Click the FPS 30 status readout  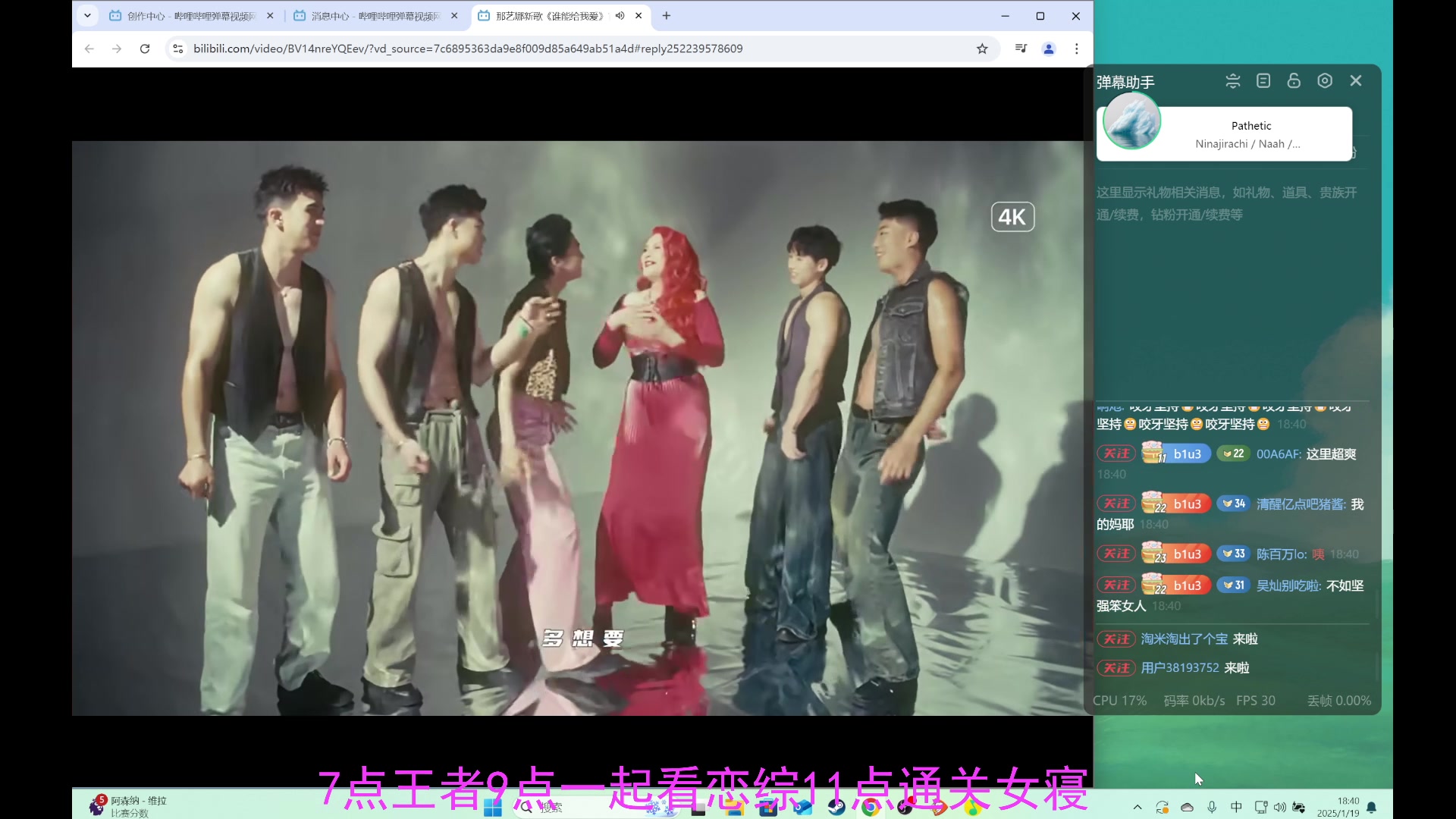pos(1256,701)
